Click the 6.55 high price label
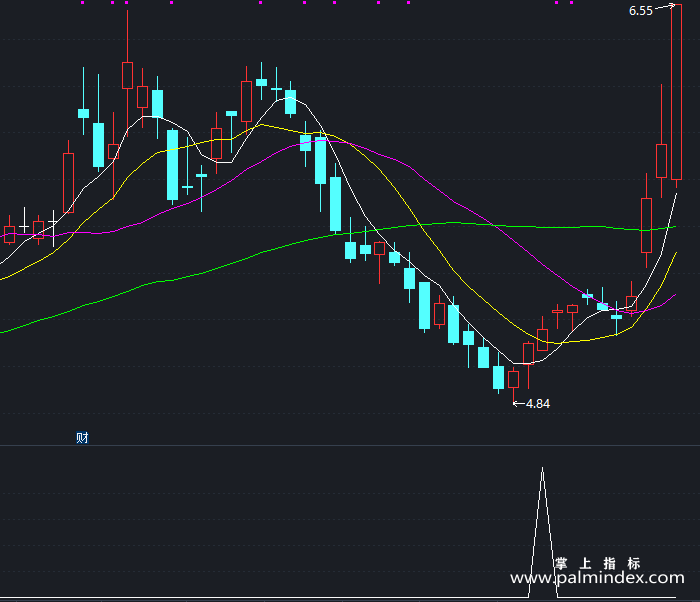This screenshot has height=602, width=700. [x=641, y=11]
